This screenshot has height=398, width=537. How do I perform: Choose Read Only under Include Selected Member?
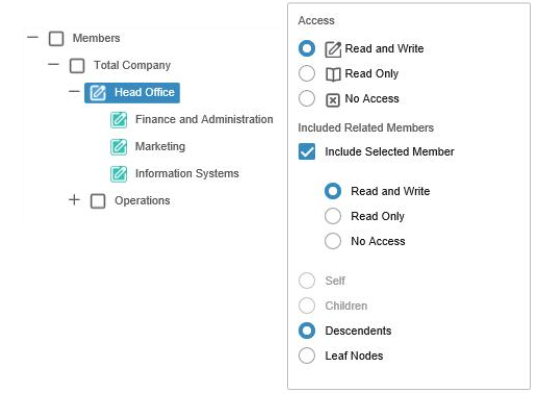[333, 216]
